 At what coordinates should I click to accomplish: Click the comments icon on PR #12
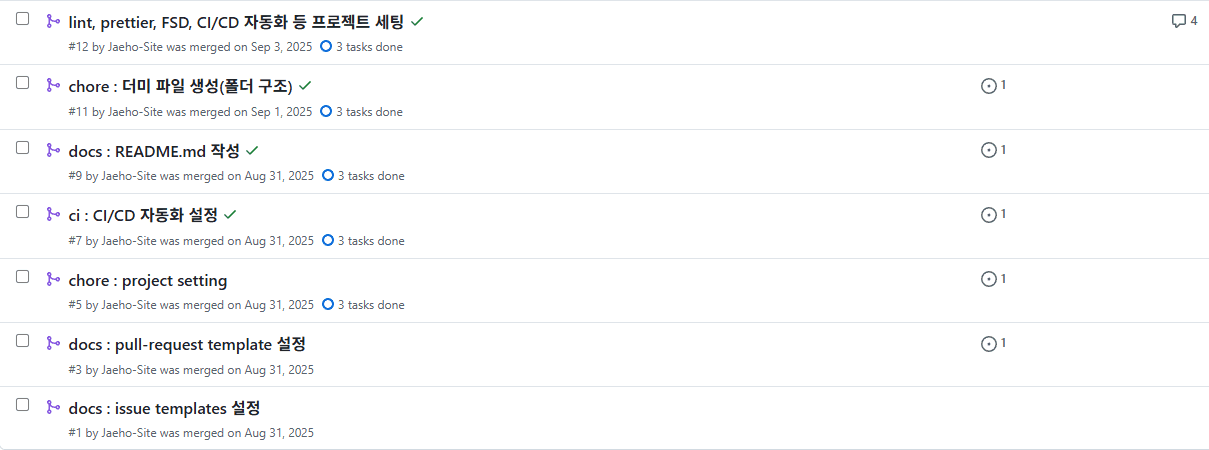click(x=1184, y=21)
